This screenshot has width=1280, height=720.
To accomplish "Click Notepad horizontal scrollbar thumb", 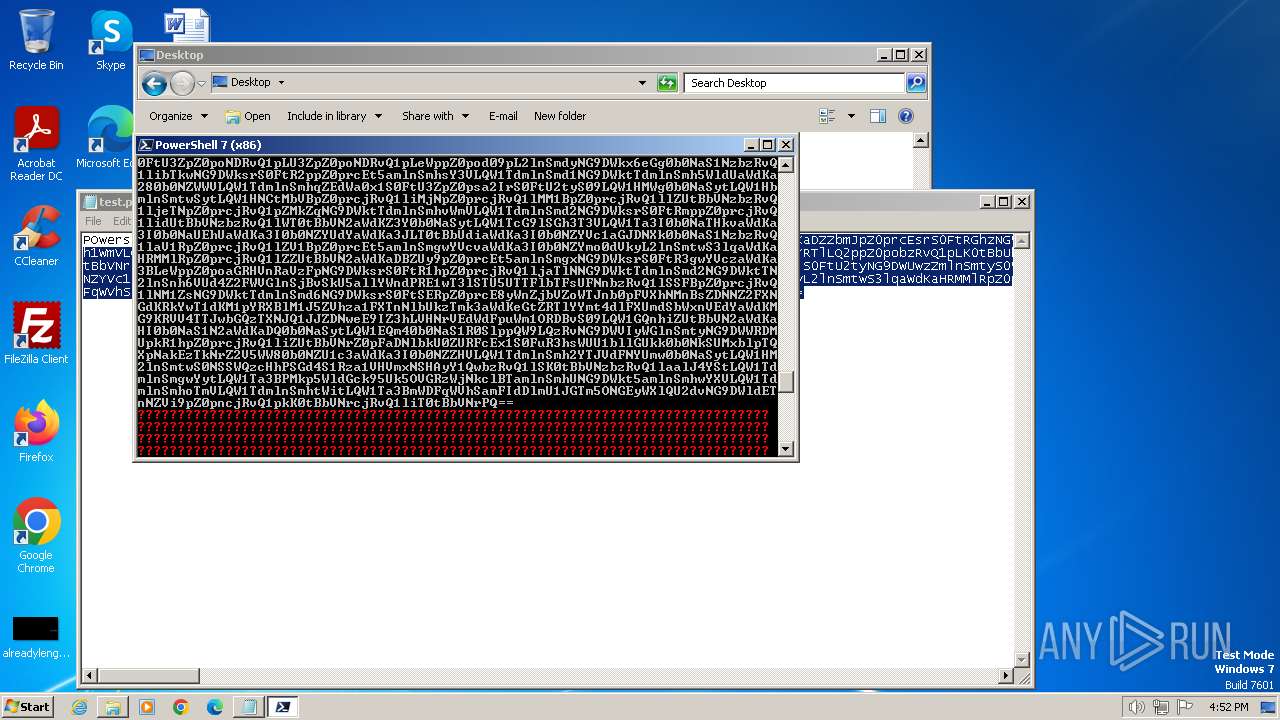I will point(148,676).
